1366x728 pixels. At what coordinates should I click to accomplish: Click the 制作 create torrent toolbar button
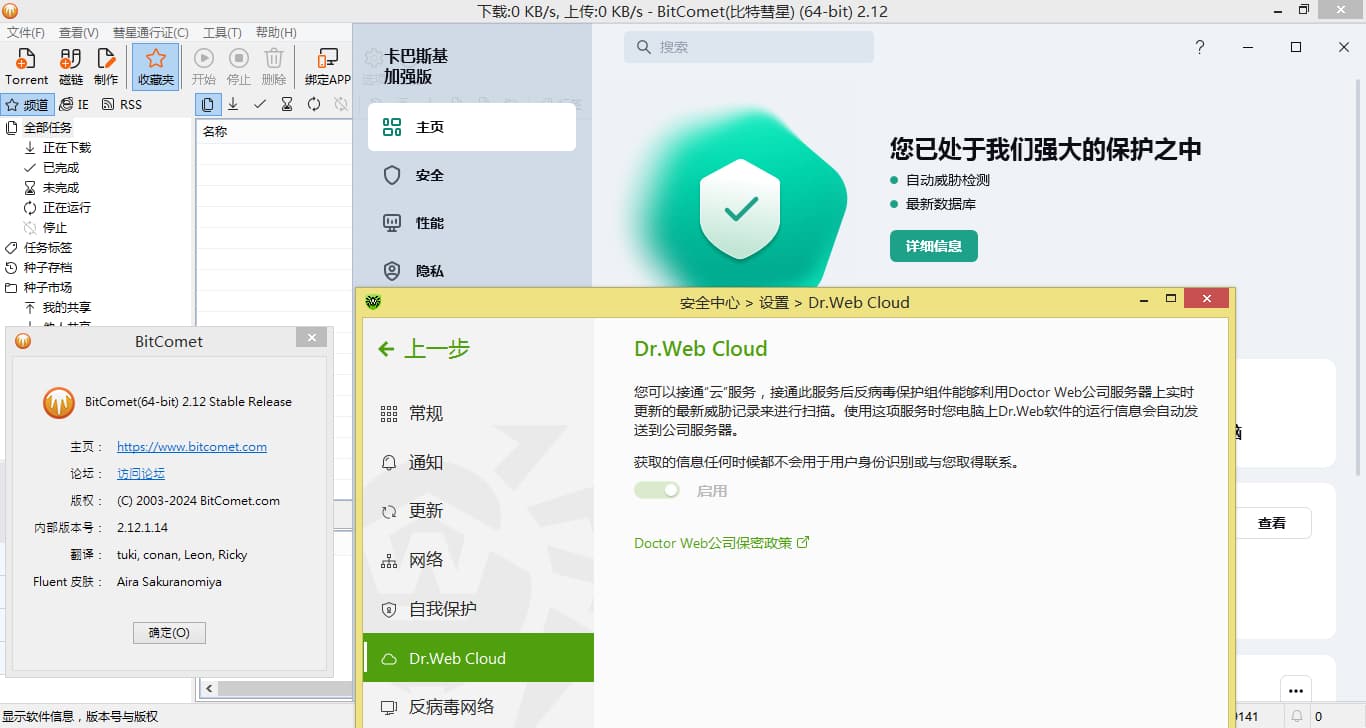[106, 67]
